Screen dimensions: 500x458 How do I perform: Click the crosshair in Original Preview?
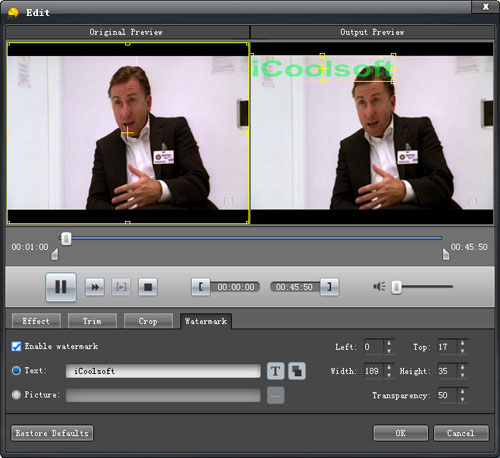[x=127, y=133]
